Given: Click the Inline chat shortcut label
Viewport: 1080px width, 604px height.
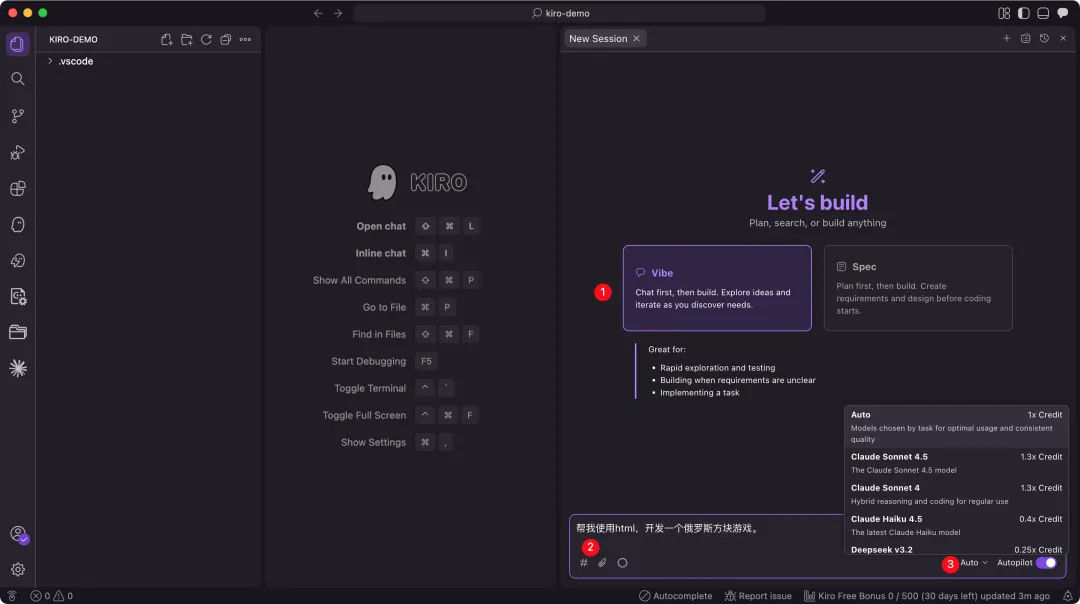Looking at the screenshot, I should click(x=380, y=253).
